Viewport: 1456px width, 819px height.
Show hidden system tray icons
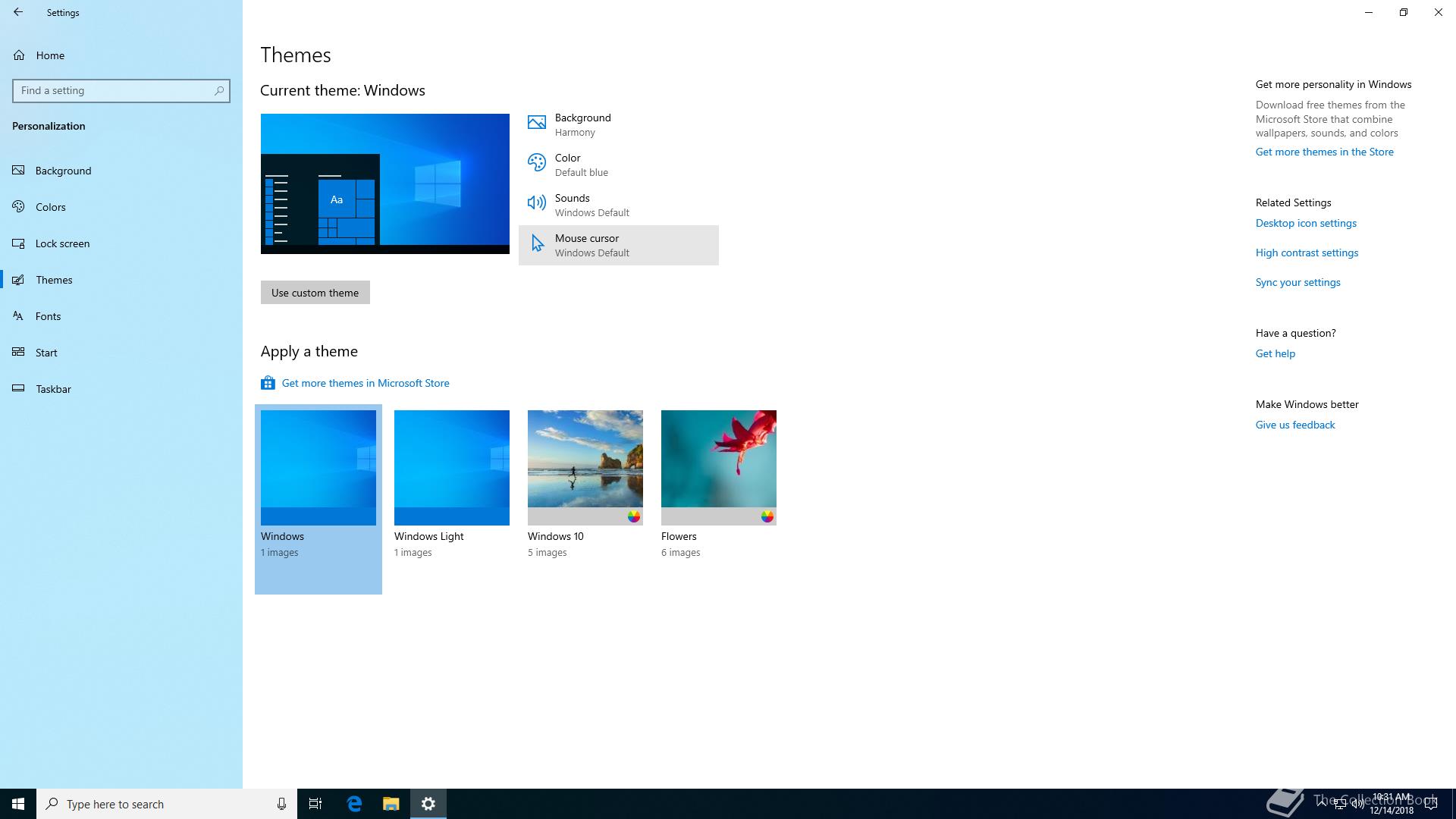pyautogui.click(x=1322, y=803)
